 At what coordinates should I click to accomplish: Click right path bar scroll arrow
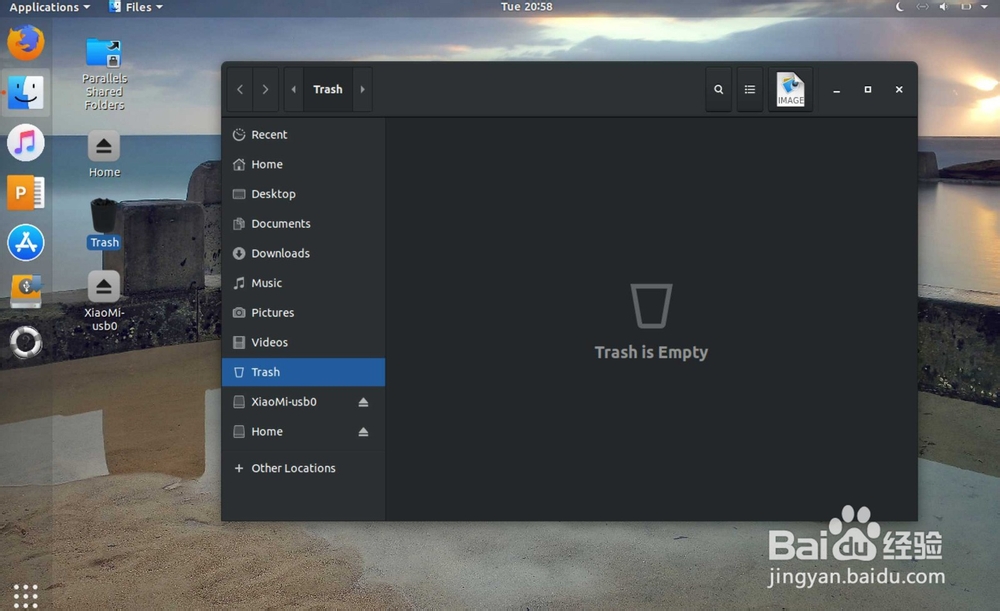362,89
